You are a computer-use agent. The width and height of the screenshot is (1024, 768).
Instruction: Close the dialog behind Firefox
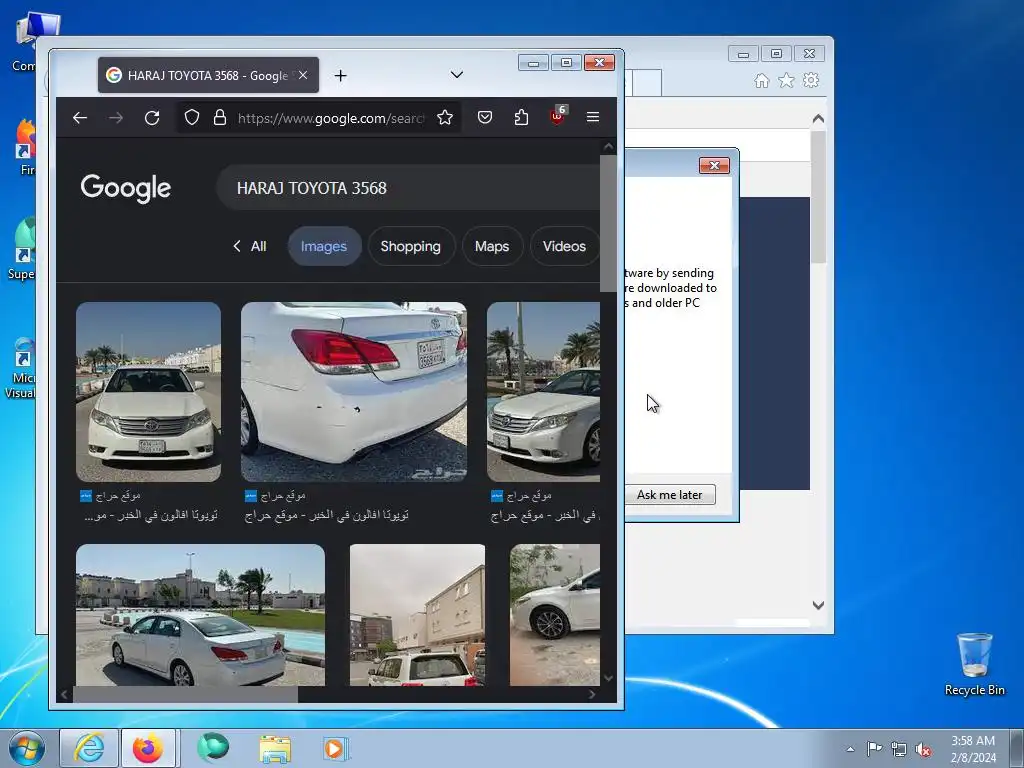tap(714, 166)
